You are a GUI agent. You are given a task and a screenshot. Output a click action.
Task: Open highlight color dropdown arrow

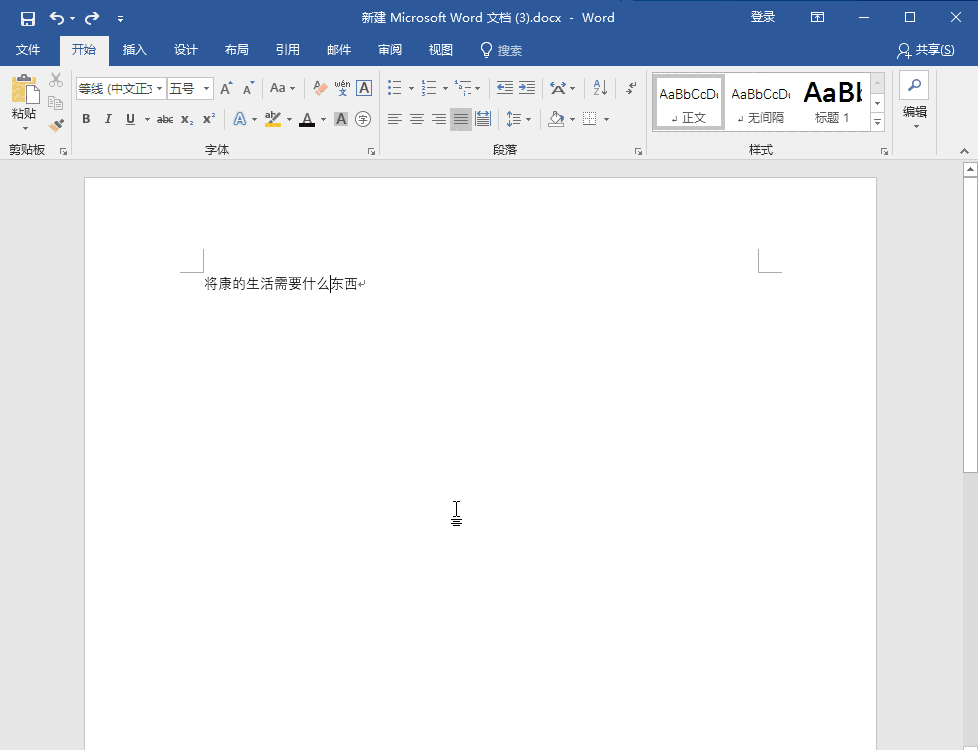(289, 119)
